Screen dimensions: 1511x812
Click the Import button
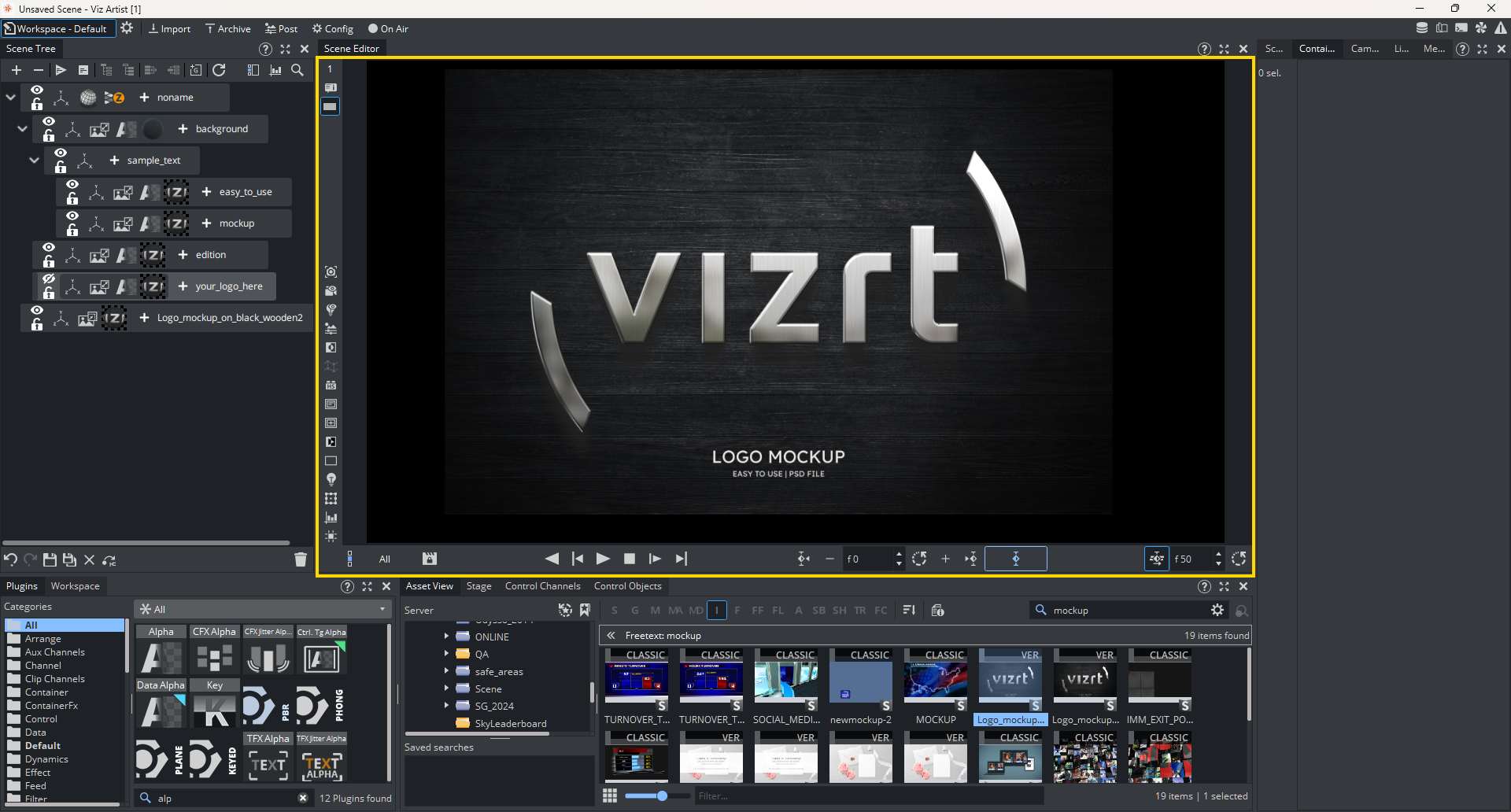point(170,29)
